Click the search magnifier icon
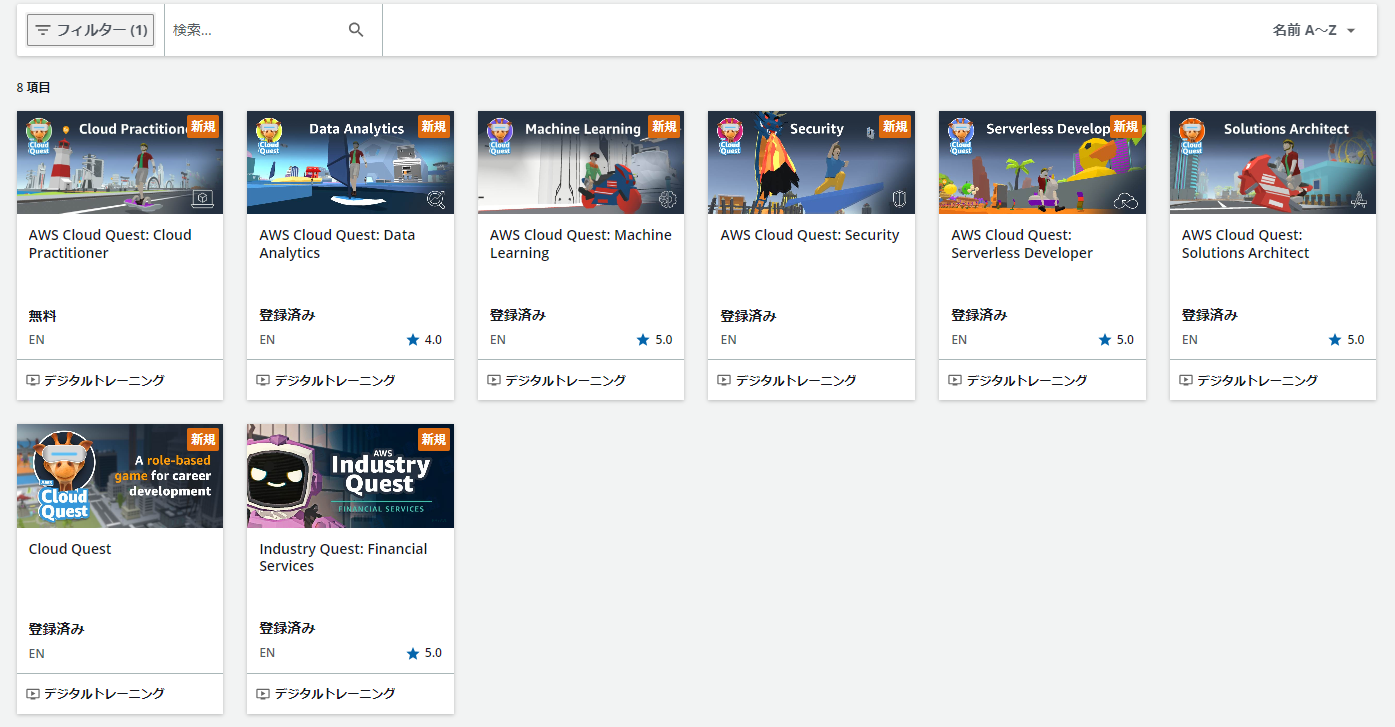 [356, 30]
